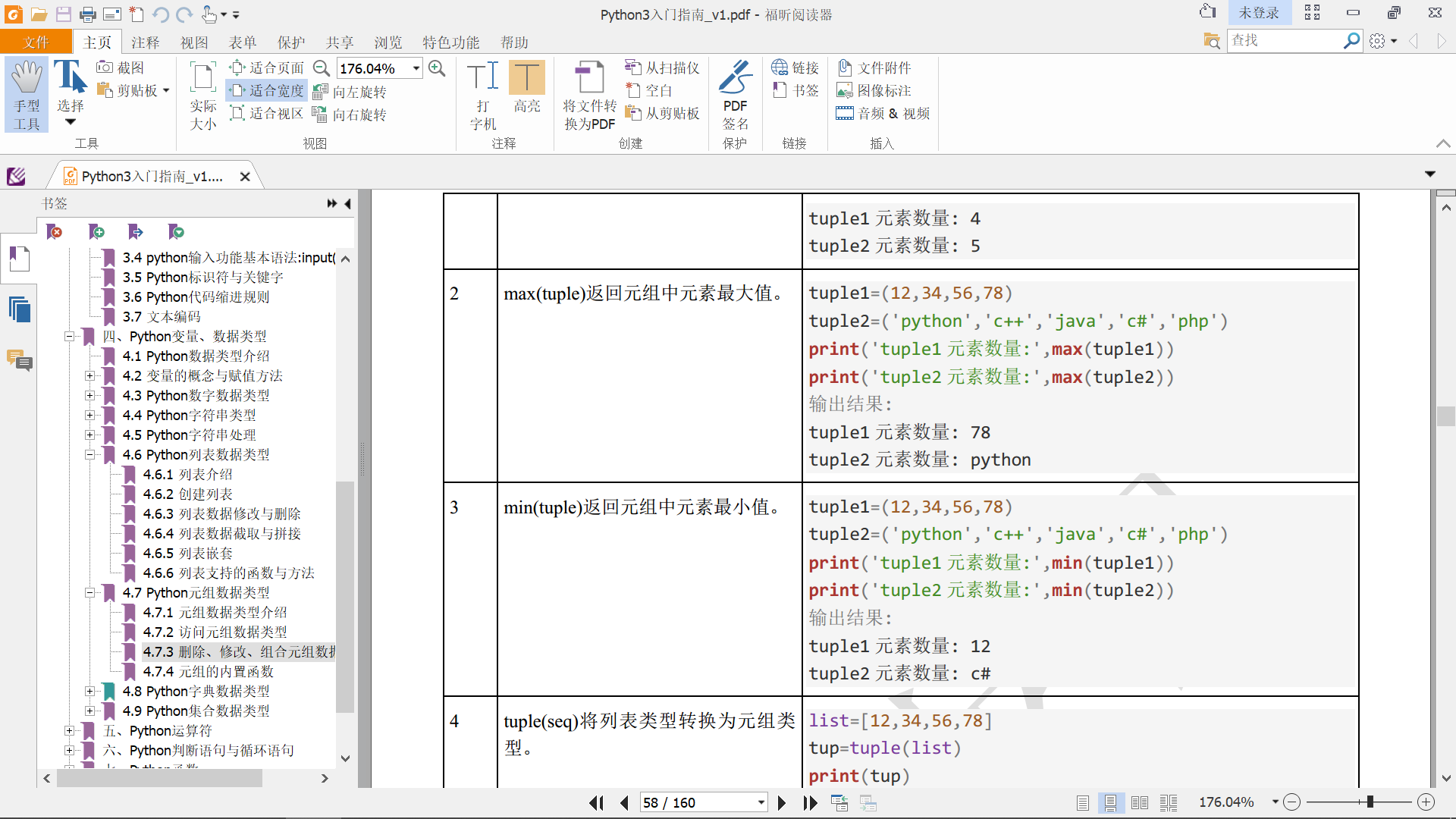Collapse the 4.6 Python列表数据类型 bookmark
This screenshot has width=1456, height=819.
90,454
